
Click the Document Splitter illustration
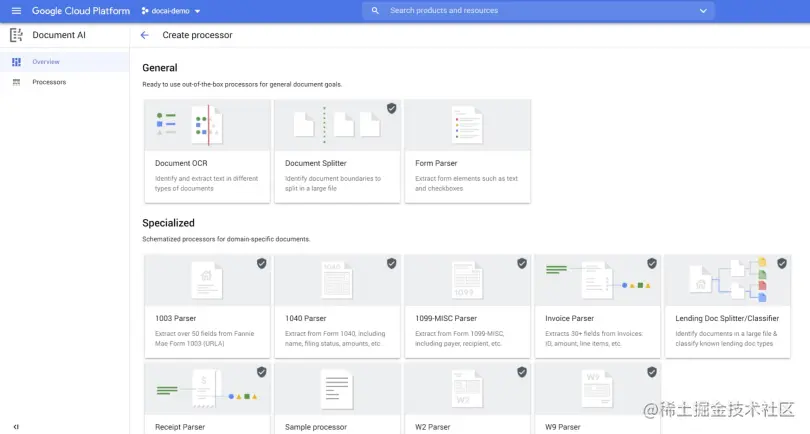point(337,125)
